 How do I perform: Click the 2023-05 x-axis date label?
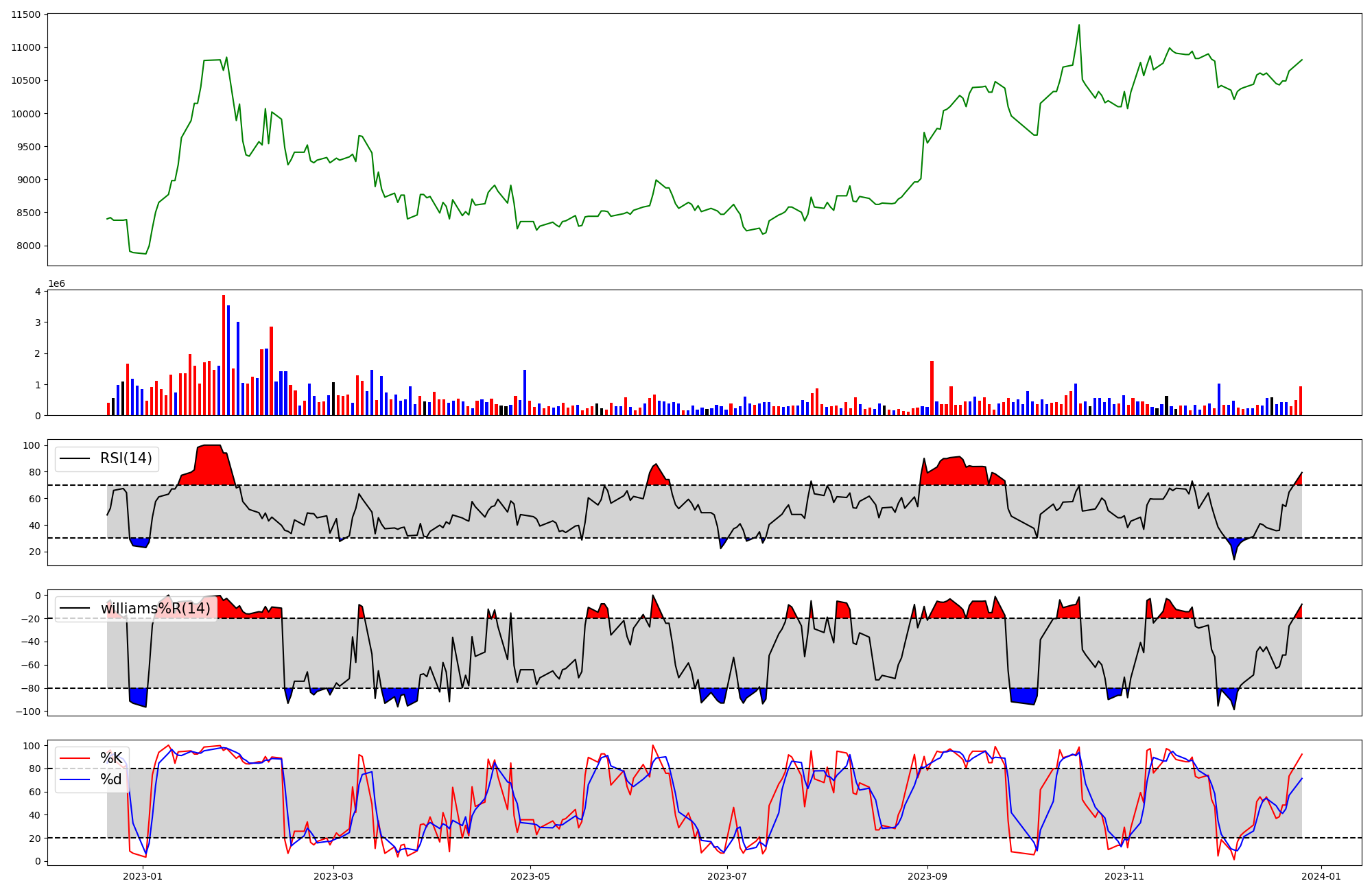tap(530, 876)
